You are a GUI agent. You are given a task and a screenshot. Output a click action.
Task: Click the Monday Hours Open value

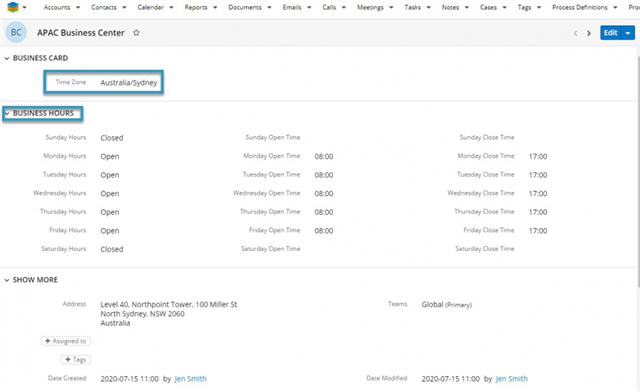click(110, 157)
